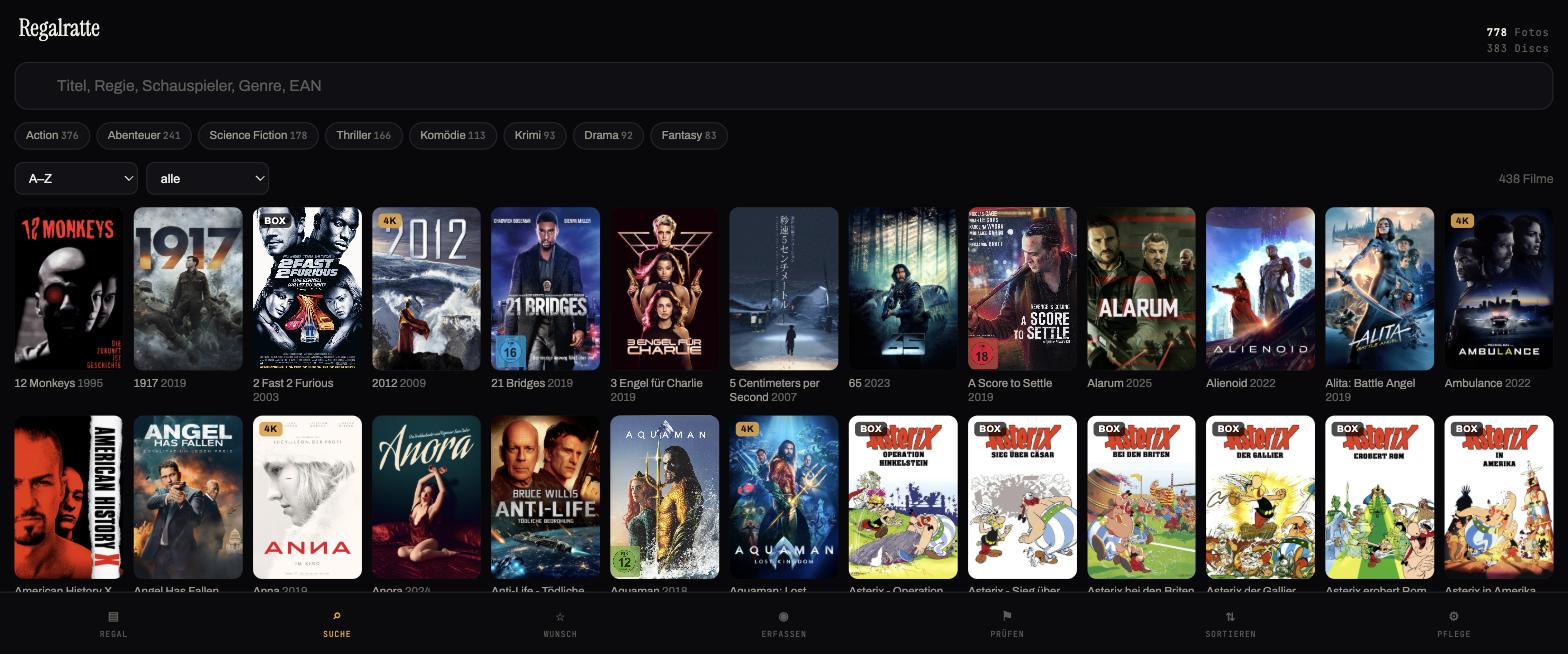Screen dimensions: 1568x654
Task: Click the 4K badge on Anna cover
Action: pos(271,429)
